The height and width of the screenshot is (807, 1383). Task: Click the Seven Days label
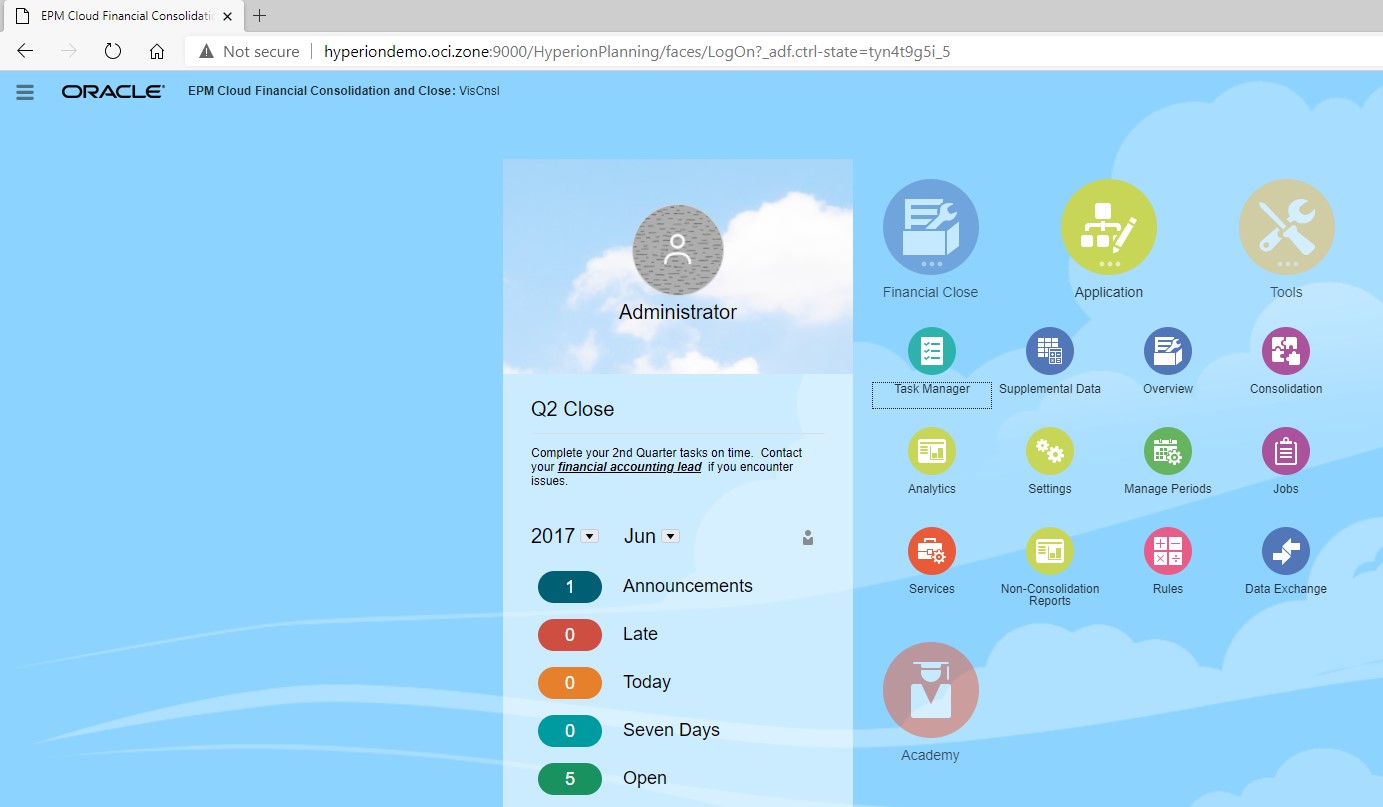671,730
